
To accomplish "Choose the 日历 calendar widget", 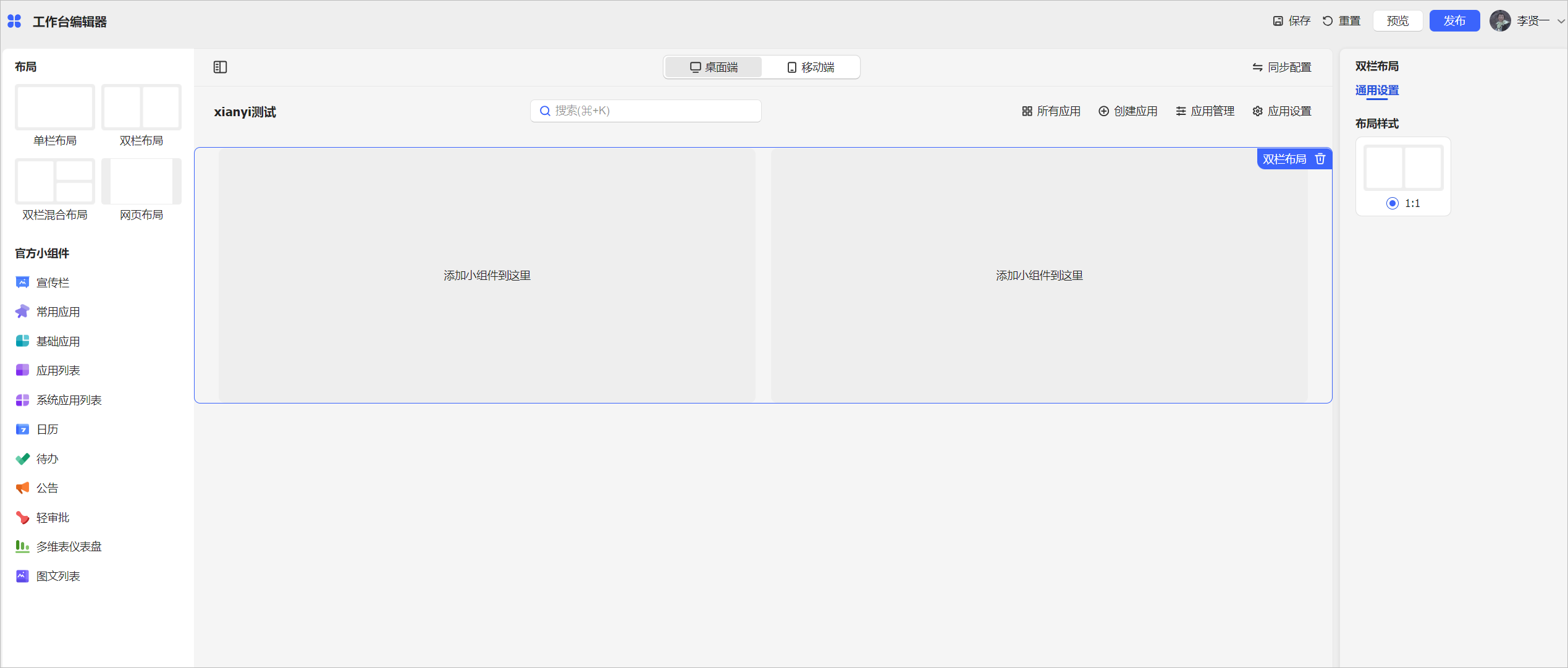I will click(x=47, y=429).
